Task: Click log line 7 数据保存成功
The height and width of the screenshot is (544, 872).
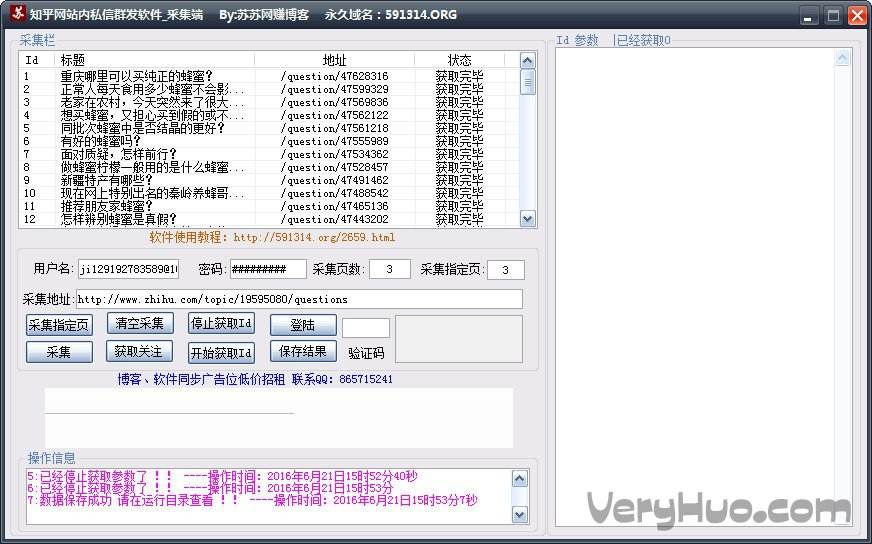Action: [x=252, y=500]
